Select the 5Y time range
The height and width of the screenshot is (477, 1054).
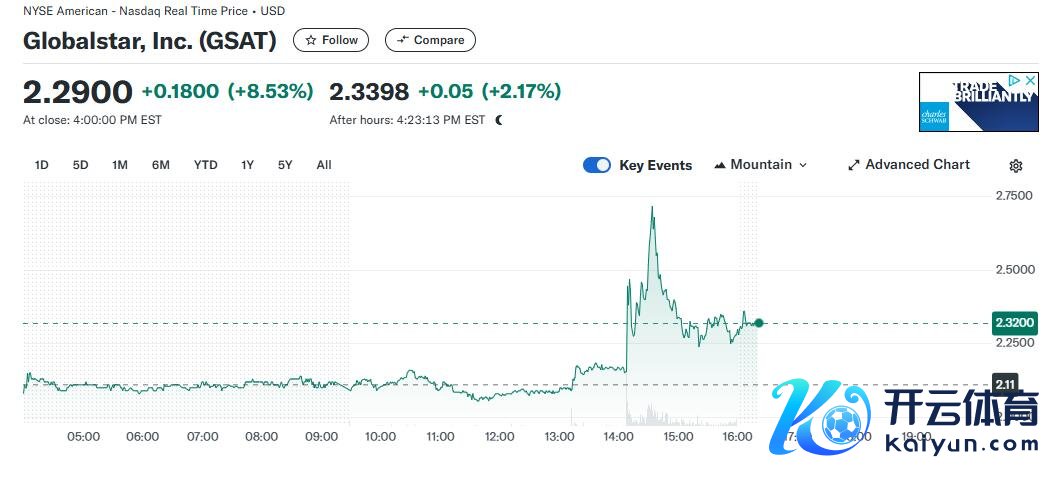point(285,165)
